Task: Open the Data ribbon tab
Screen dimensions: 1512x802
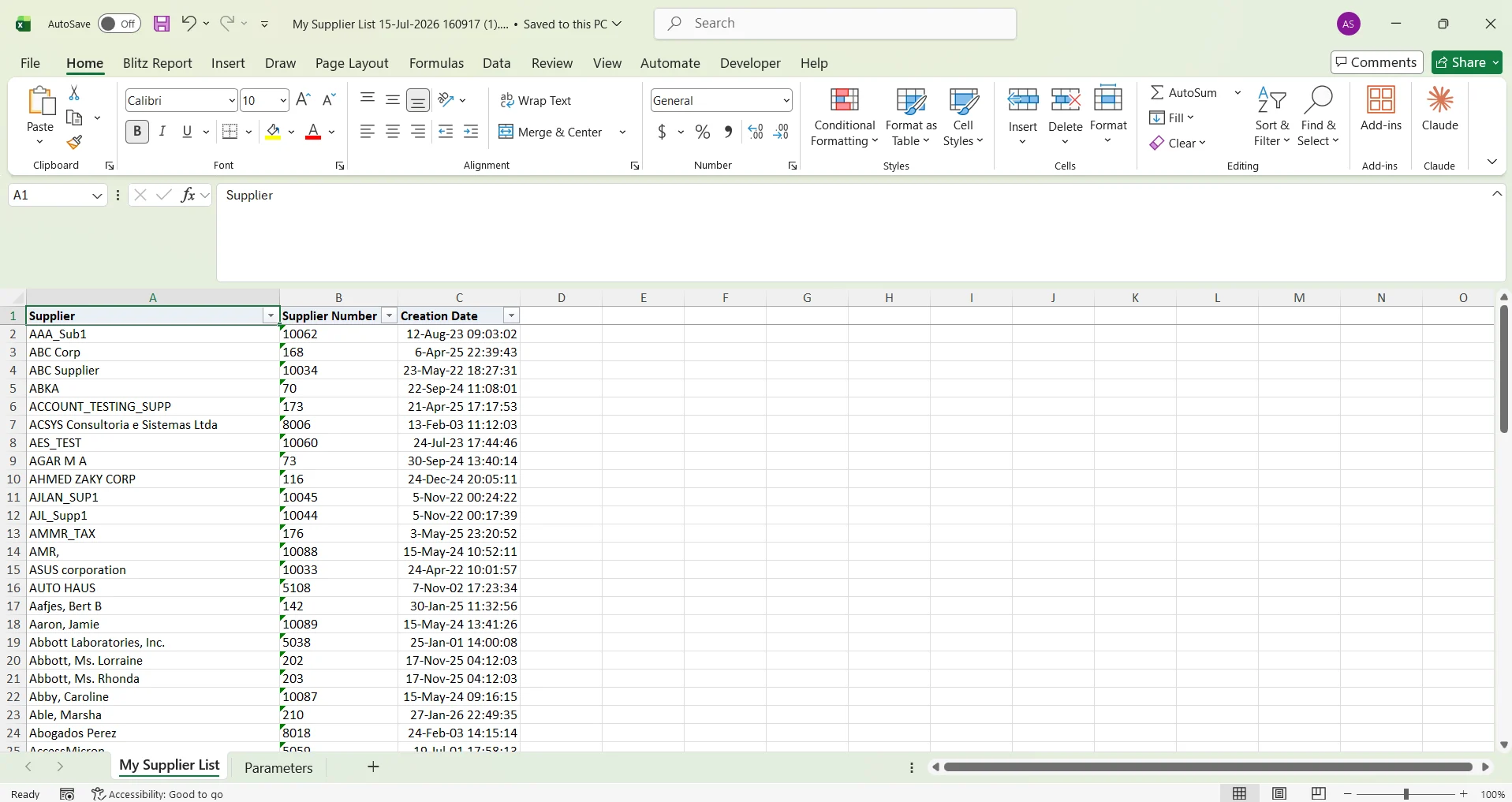Action: coord(497,63)
